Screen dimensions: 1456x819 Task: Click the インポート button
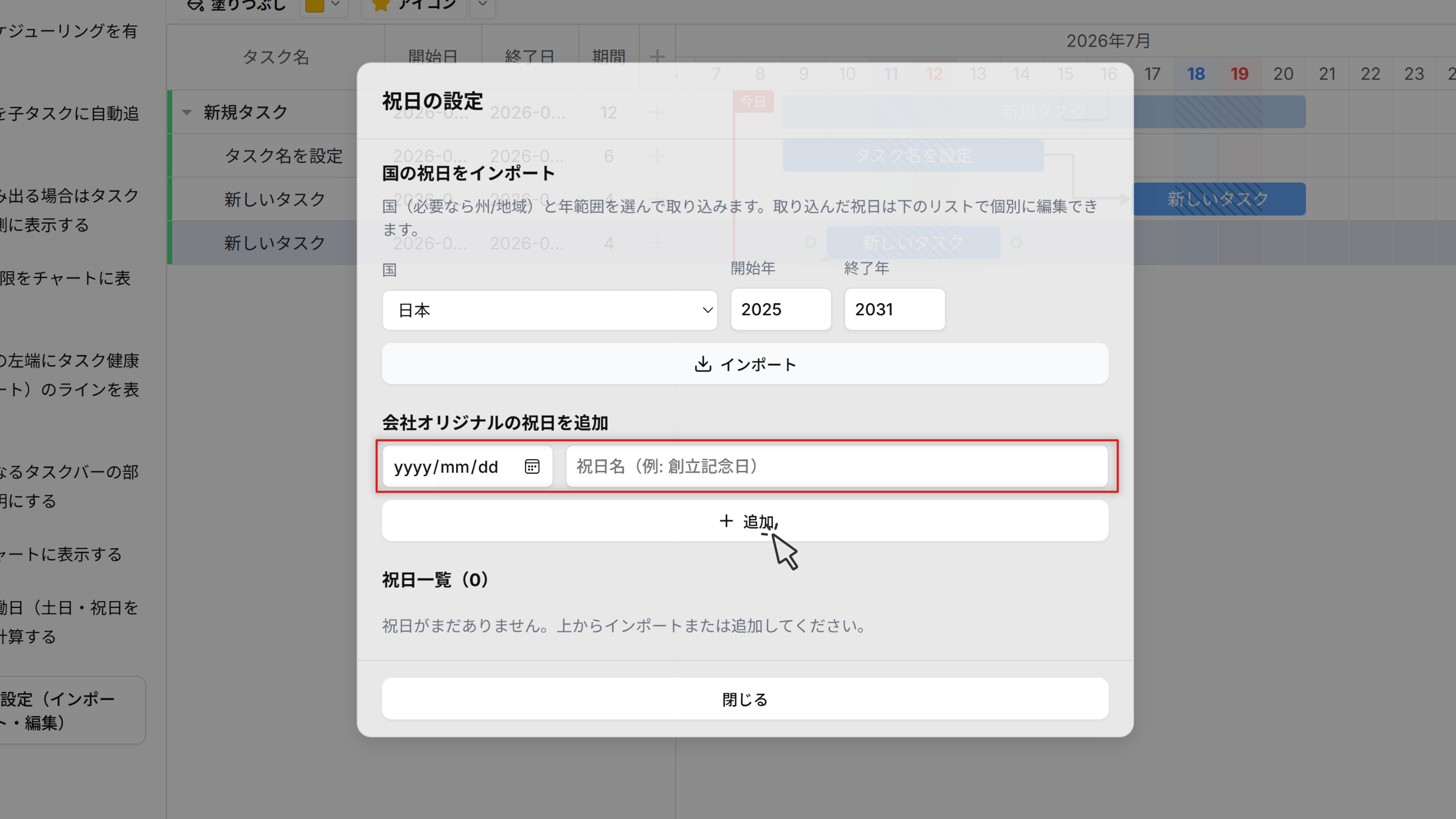tap(745, 364)
